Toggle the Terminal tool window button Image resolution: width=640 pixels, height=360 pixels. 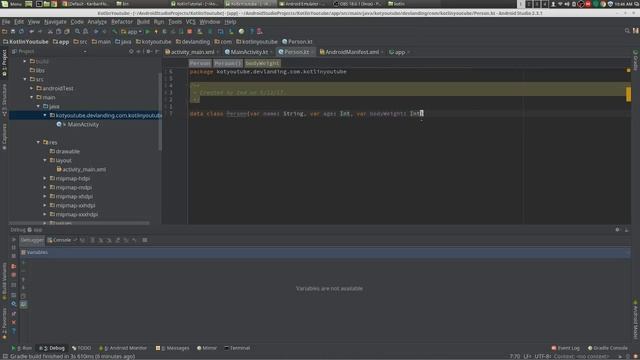click(237, 348)
